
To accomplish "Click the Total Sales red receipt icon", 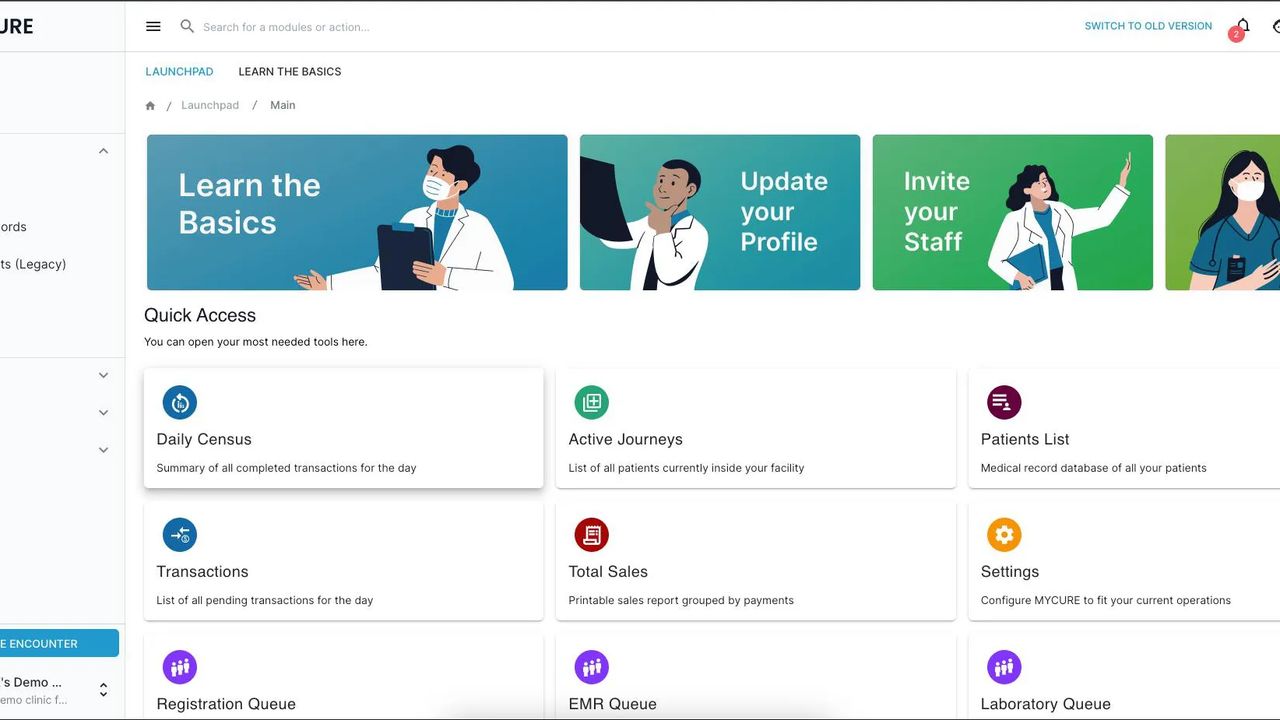I will (x=592, y=535).
